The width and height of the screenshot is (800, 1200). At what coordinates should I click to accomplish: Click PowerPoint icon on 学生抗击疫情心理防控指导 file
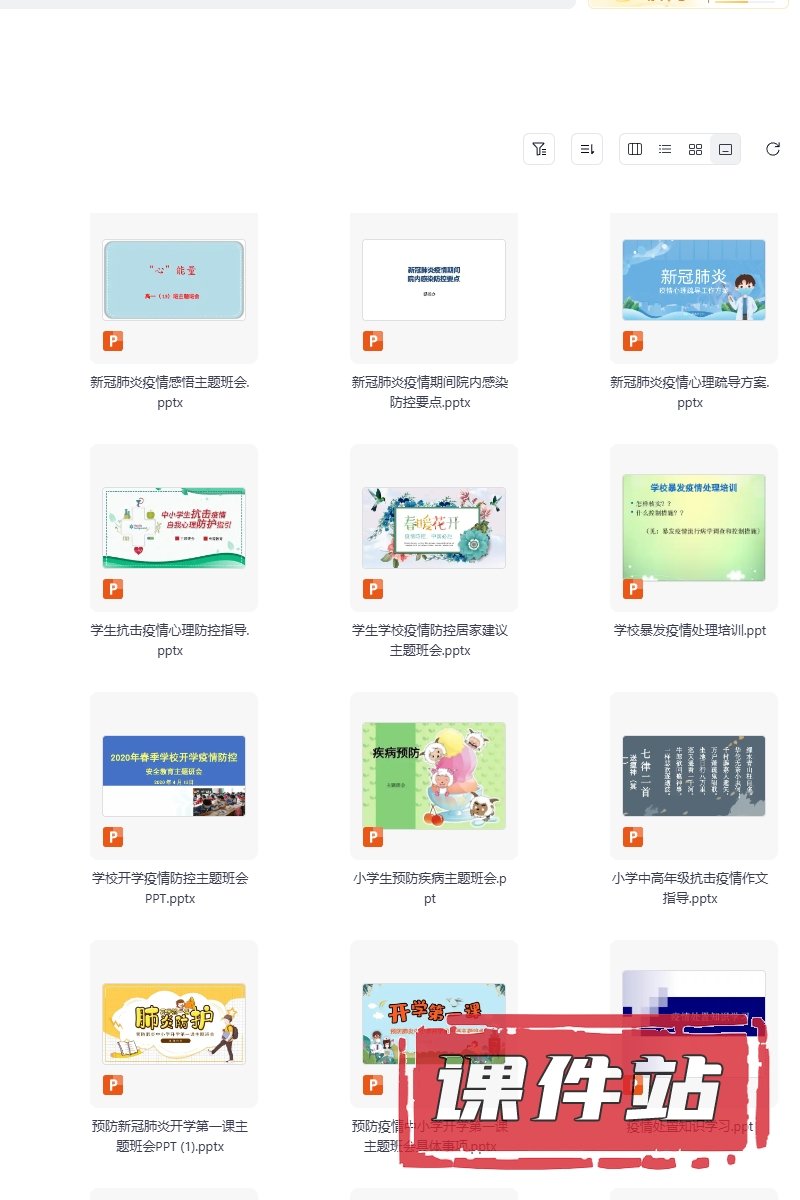(x=113, y=589)
